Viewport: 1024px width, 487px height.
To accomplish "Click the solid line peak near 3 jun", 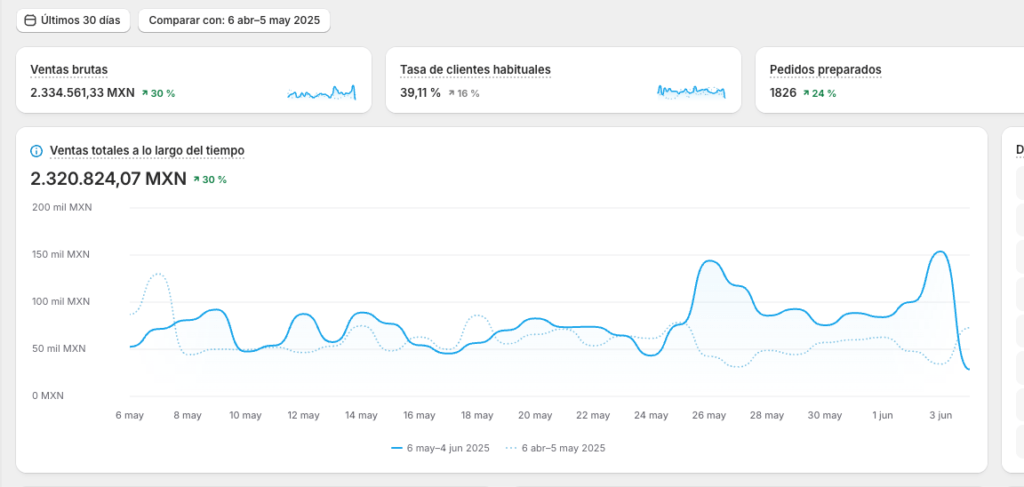I will tap(940, 252).
